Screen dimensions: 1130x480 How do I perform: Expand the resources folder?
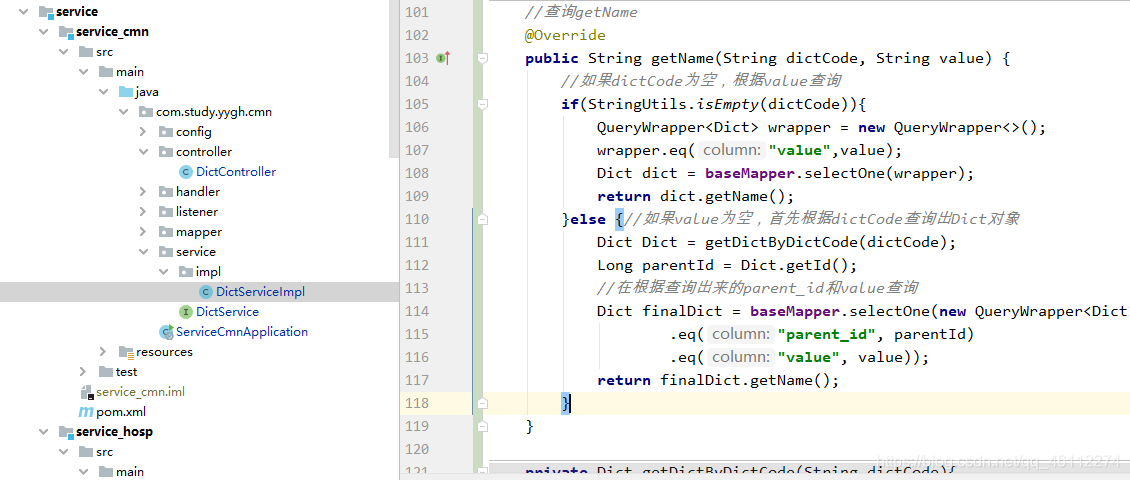tap(104, 352)
